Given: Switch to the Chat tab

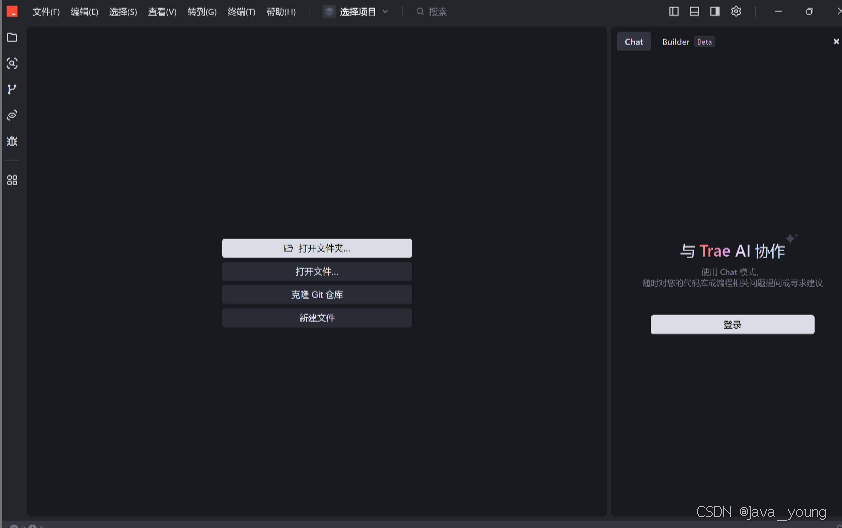Looking at the screenshot, I should coord(634,42).
